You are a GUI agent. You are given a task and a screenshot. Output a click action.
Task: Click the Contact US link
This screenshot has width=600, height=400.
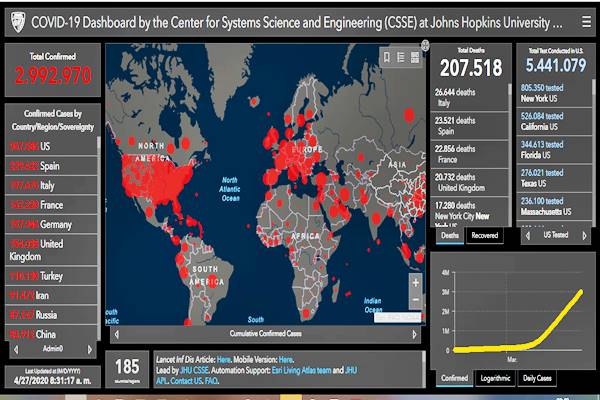[186, 381]
